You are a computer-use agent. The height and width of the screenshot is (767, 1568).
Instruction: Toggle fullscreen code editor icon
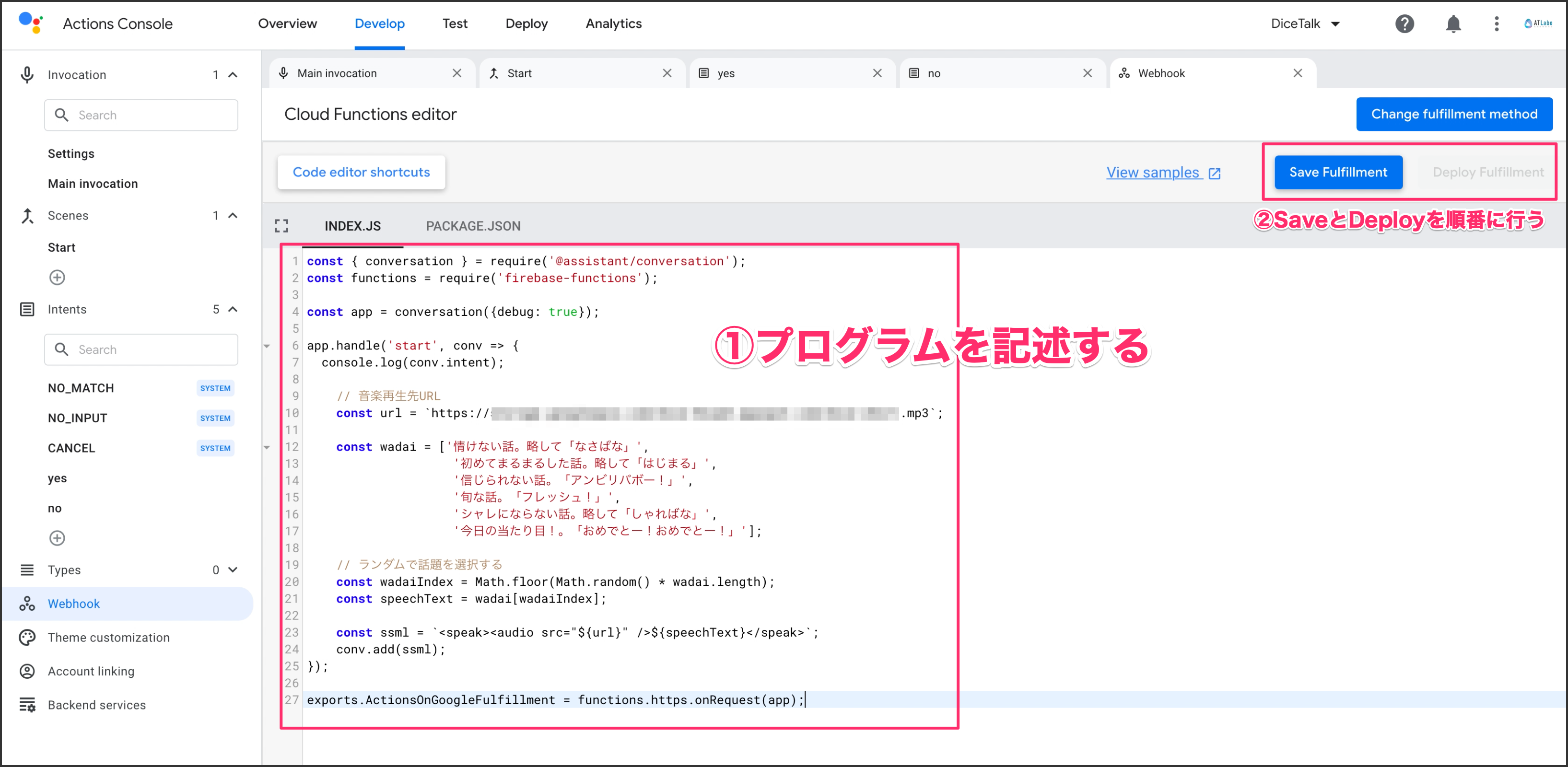(x=281, y=226)
